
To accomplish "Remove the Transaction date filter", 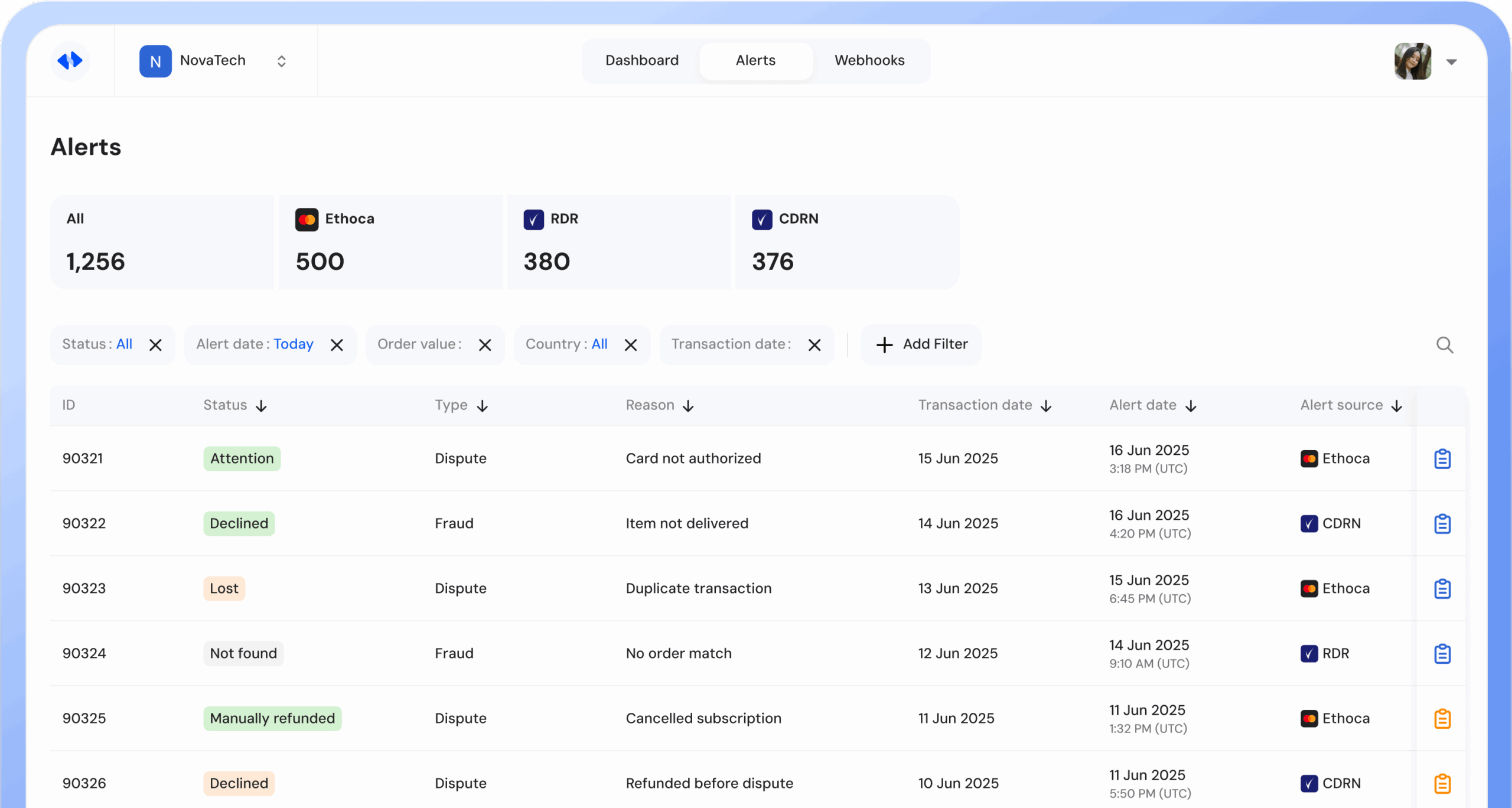I will coord(814,345).
